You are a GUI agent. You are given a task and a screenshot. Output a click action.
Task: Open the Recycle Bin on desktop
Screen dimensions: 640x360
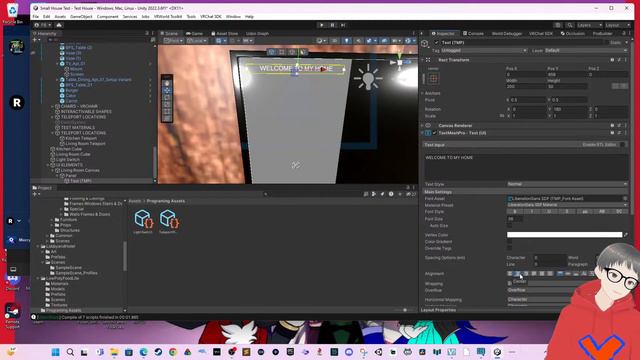tap(13, 13)
